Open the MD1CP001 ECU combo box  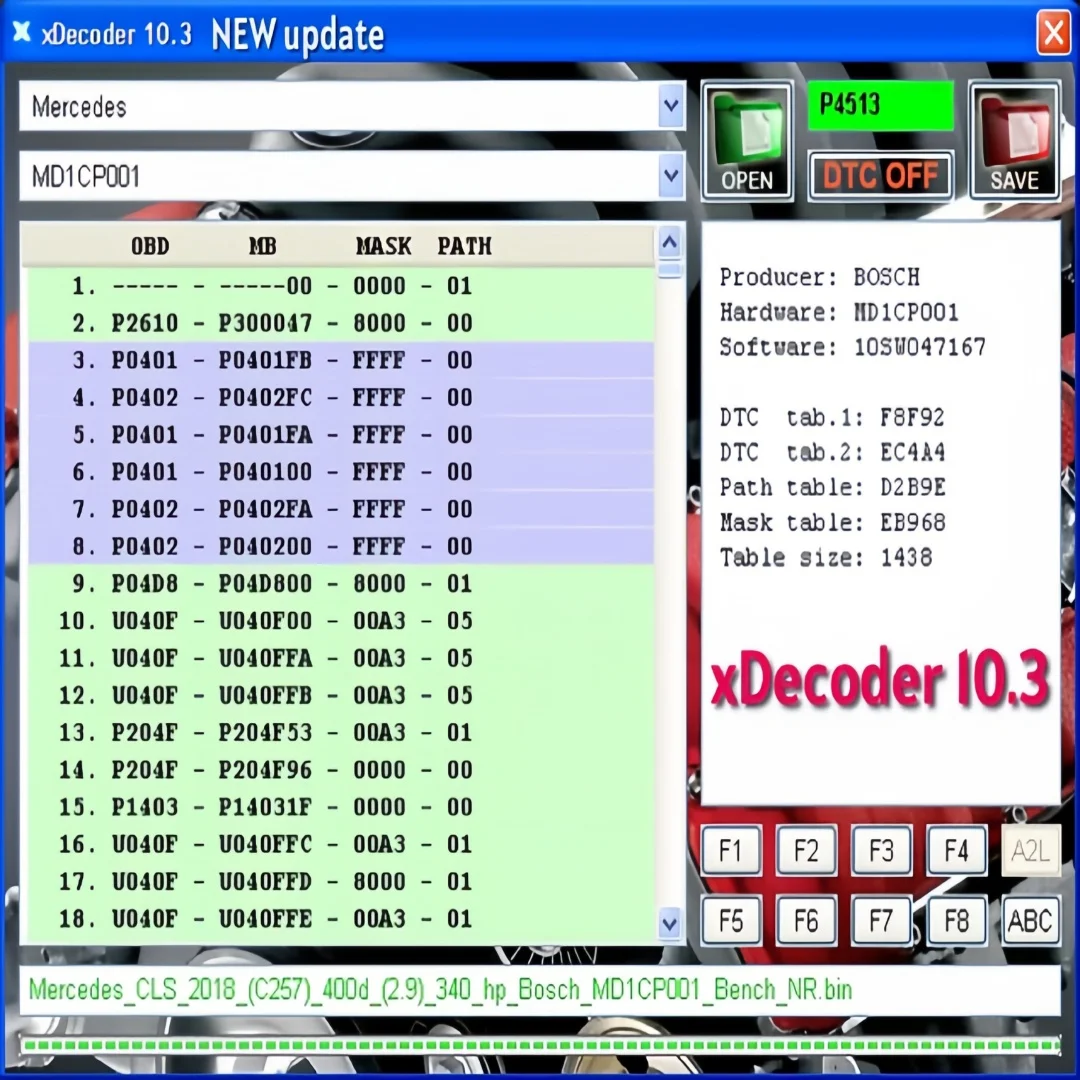(352, 176)
